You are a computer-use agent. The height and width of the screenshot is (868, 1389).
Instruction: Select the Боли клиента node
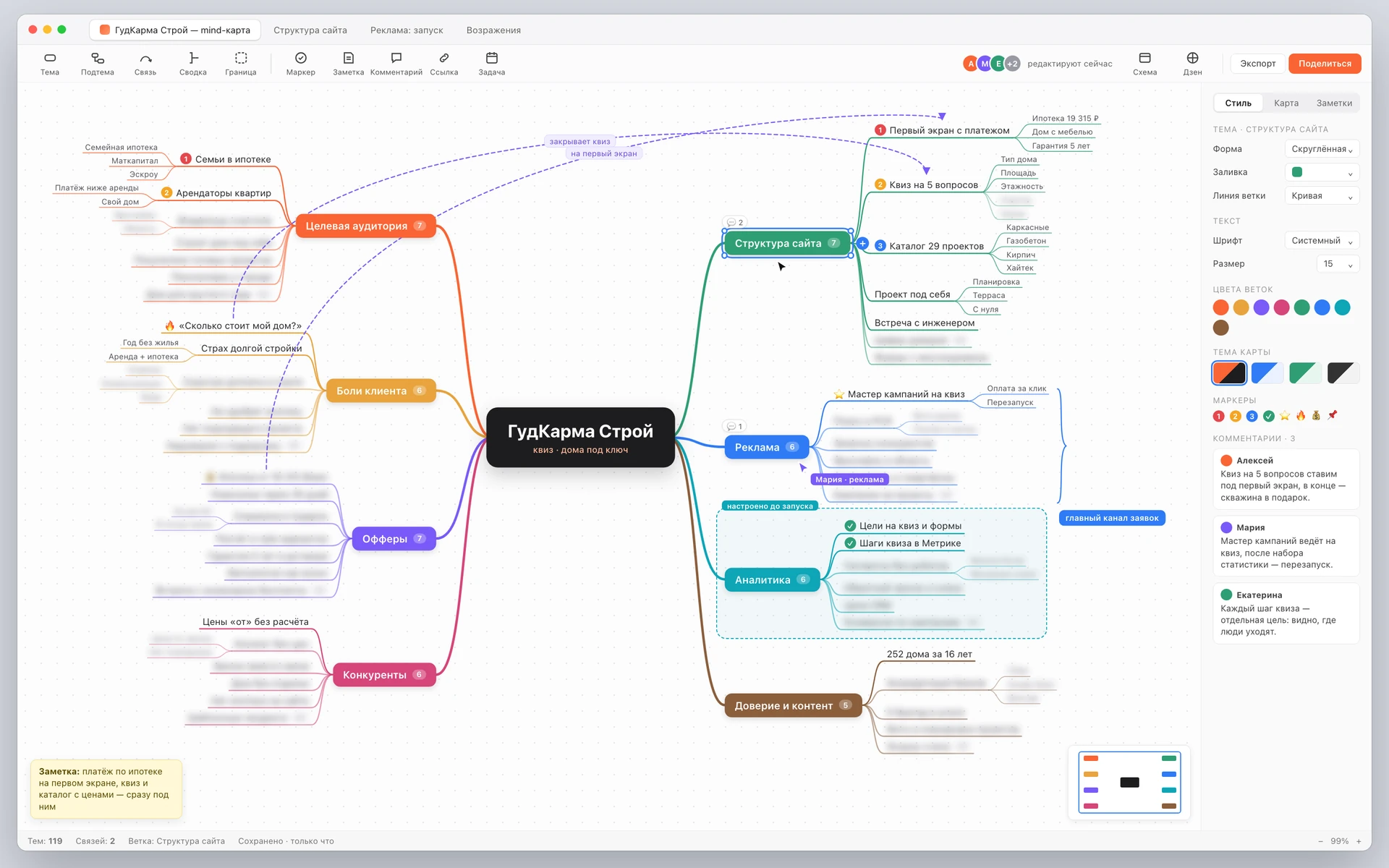381,391
